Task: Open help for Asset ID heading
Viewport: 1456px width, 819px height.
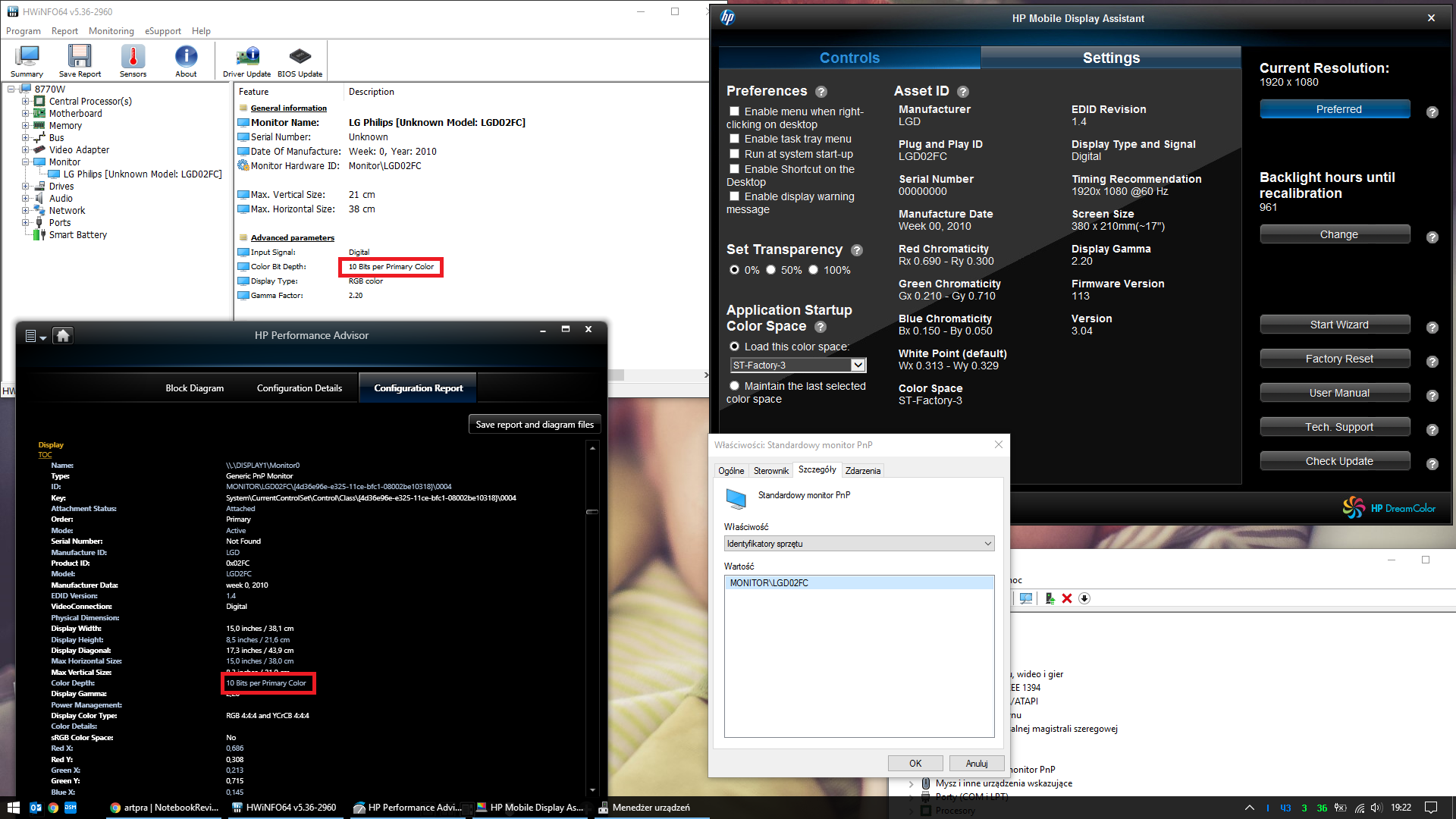Action: 963,92
